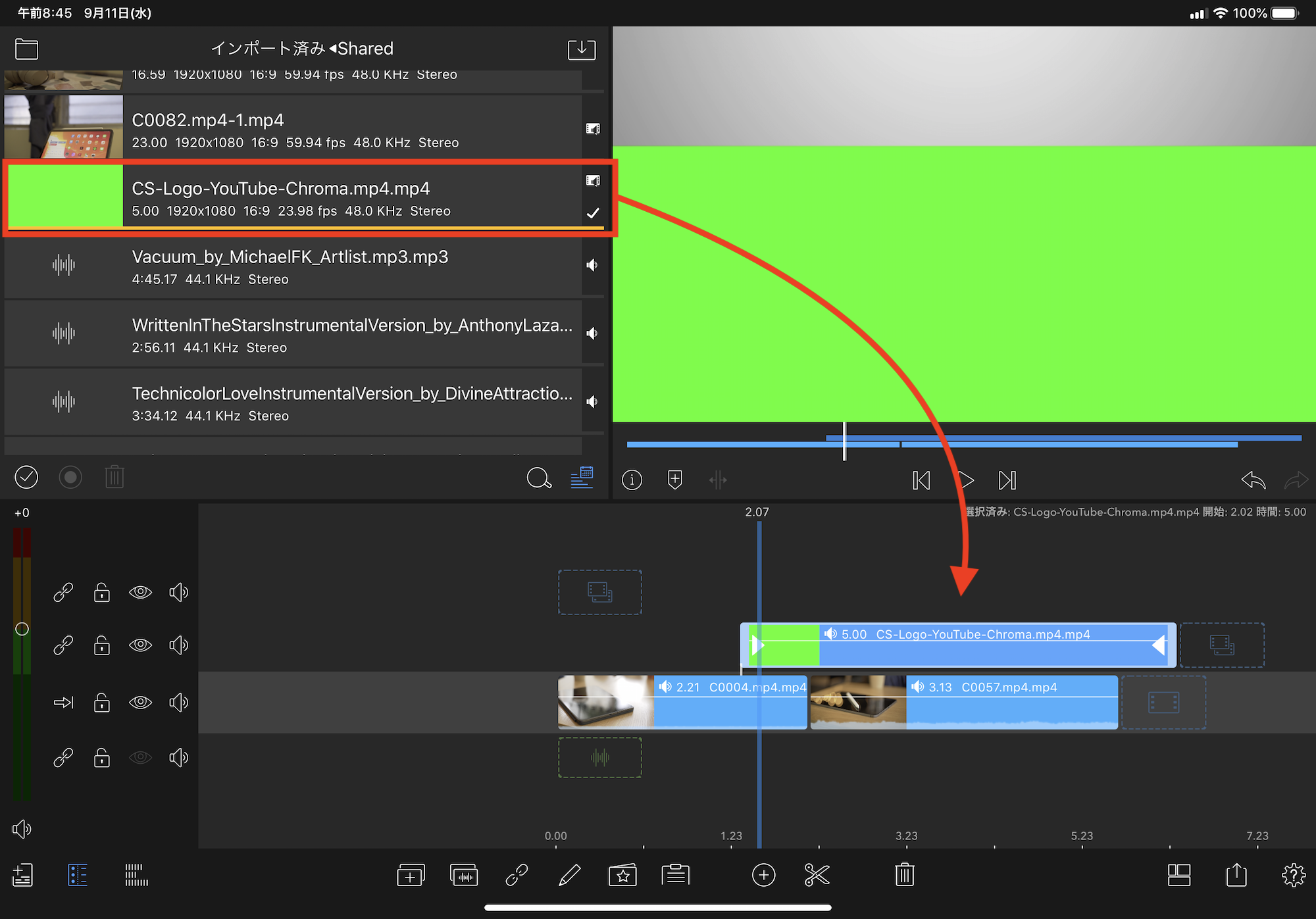Viewport: 1316px width, 919px height.
Task: Click the pencil edit tool icon
Action: click(569, 875)
